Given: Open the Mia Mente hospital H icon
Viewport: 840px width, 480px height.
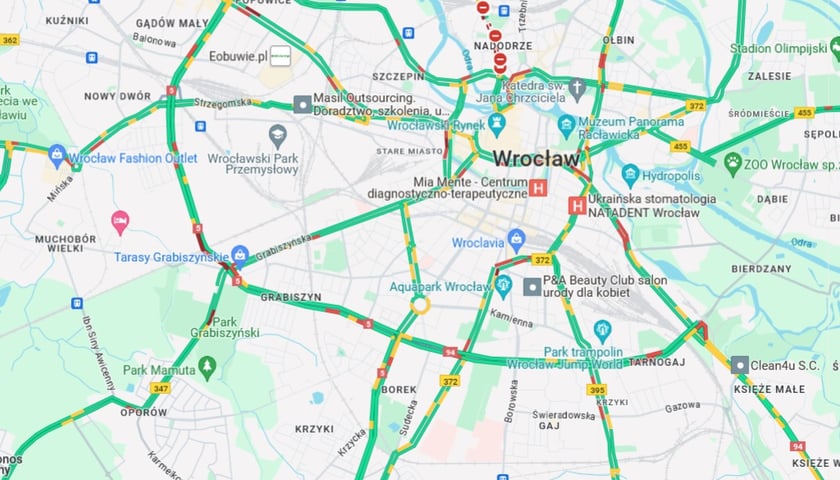Looking at the screenshot, I should (x=538, y=188).
